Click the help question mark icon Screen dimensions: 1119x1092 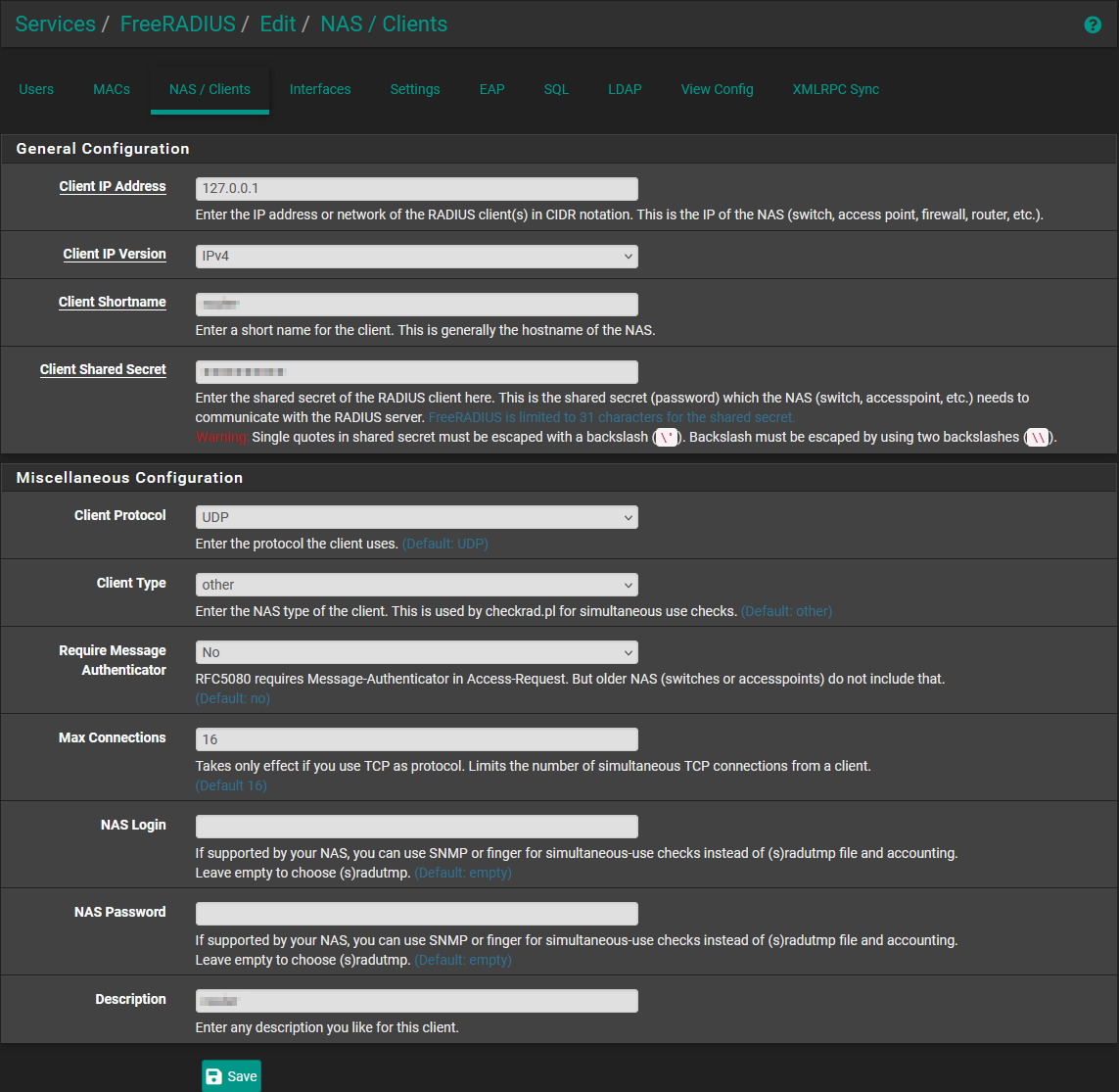(x=1093, y=25)
